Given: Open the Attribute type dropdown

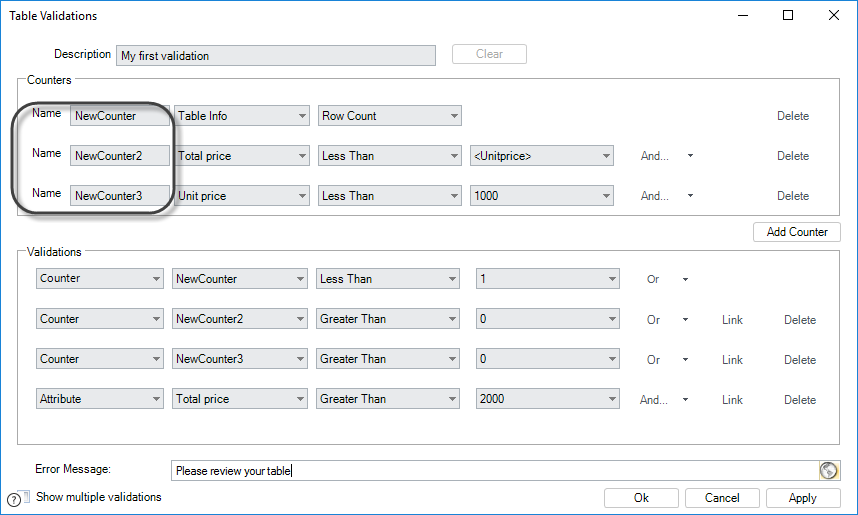Looking at the screenshot, I should point(100,398).
